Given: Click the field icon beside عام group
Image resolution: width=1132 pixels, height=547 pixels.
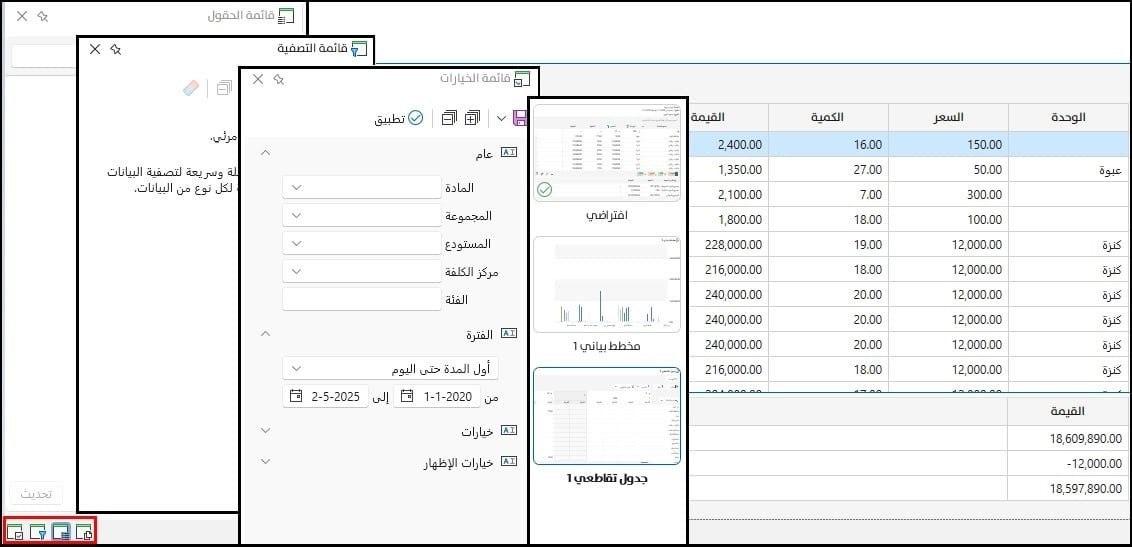Looking at the screenshot, I should (x=510, y=152).
